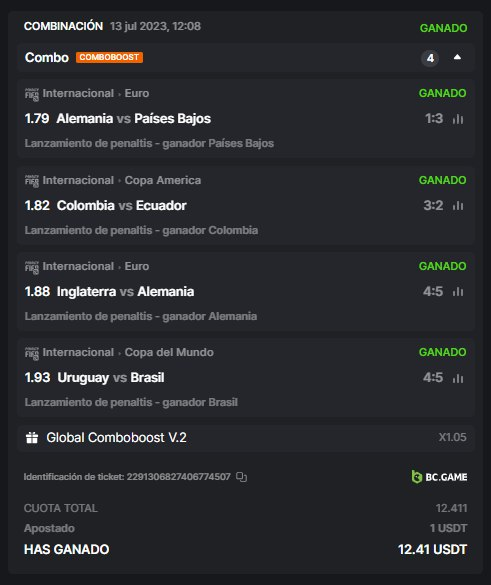Click the orange COMBOBOOST badge
The width and height of the screenshot is (491, 585).
pyautogui.click(x=109, y=57)
